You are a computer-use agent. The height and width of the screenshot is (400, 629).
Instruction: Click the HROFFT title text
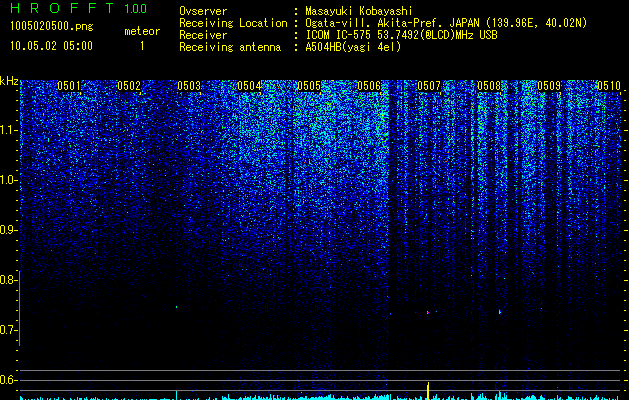pyautogui.click(x=62, y=8)
